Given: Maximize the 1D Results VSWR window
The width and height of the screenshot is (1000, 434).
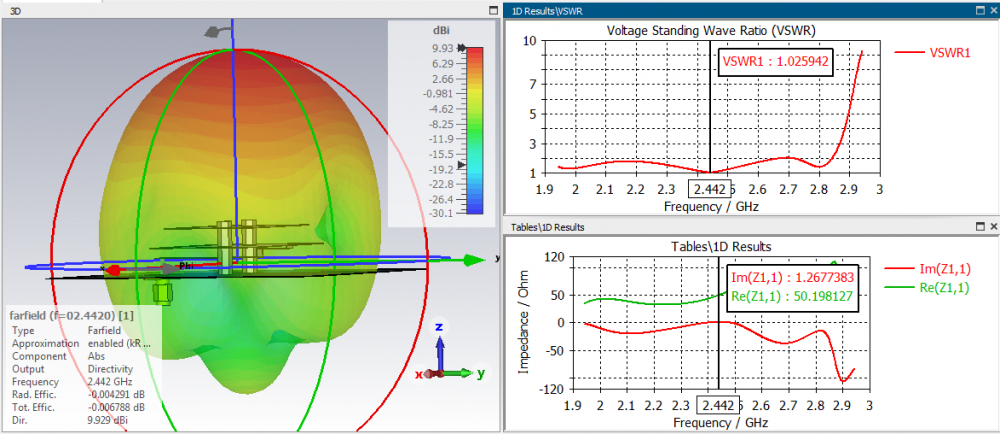Looking at the screenshot, I should click(980, 11).
